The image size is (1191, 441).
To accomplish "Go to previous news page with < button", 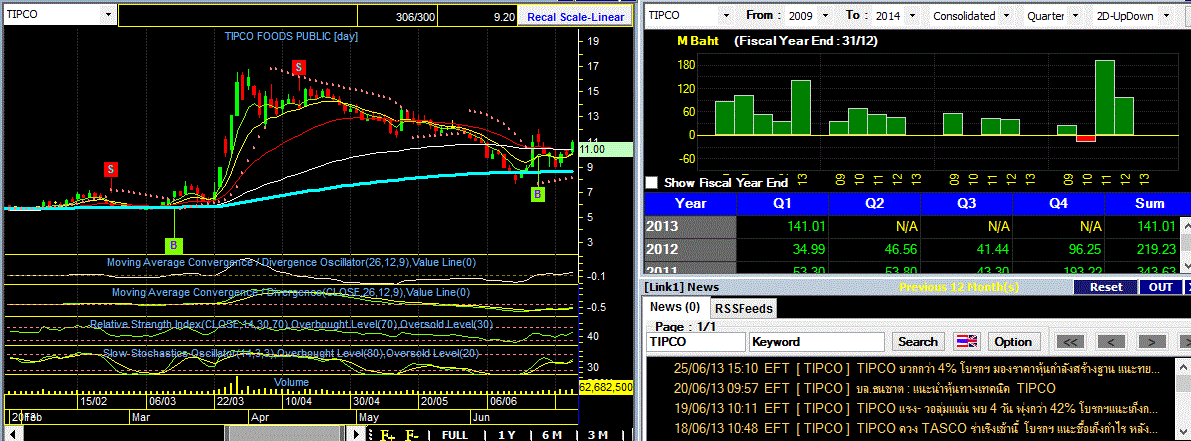I will click(x=1111, y=342).
